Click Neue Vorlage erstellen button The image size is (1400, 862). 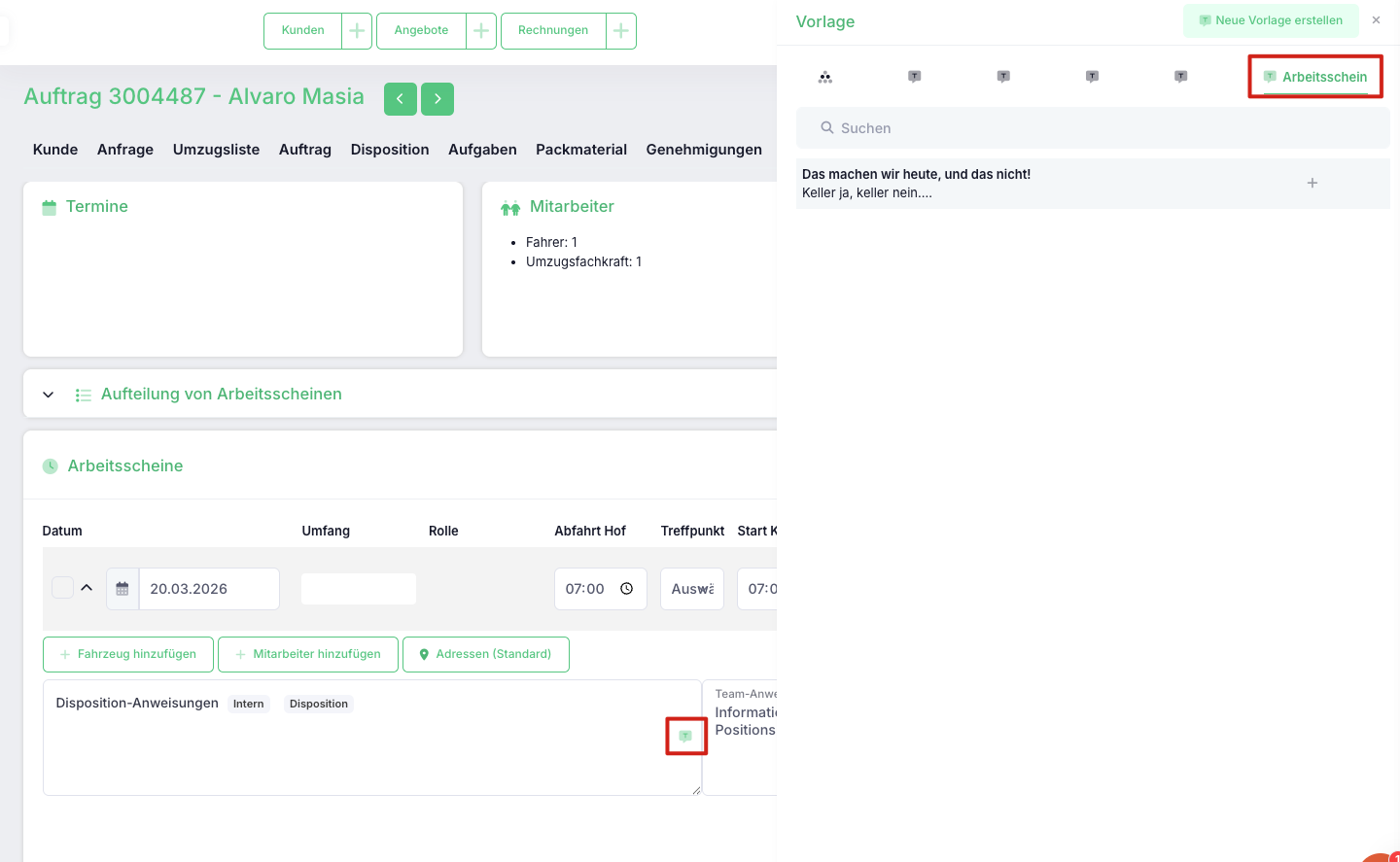[x=1271, y=20]
